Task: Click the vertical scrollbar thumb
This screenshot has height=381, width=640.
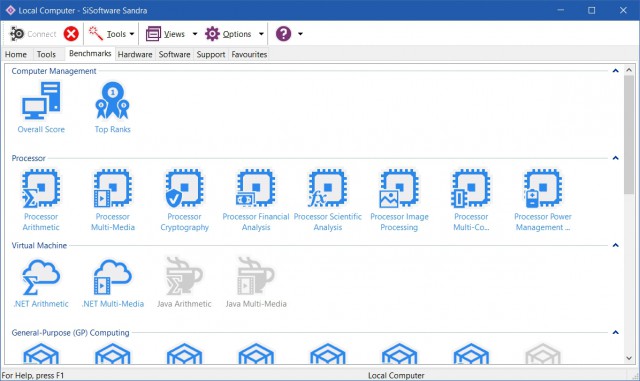Action: pyautogui.click(x=629, y=135)
